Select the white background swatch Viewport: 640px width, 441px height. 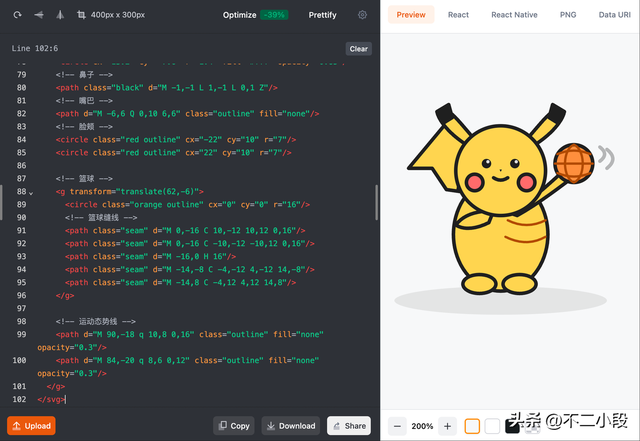click(x=492, y=426)
